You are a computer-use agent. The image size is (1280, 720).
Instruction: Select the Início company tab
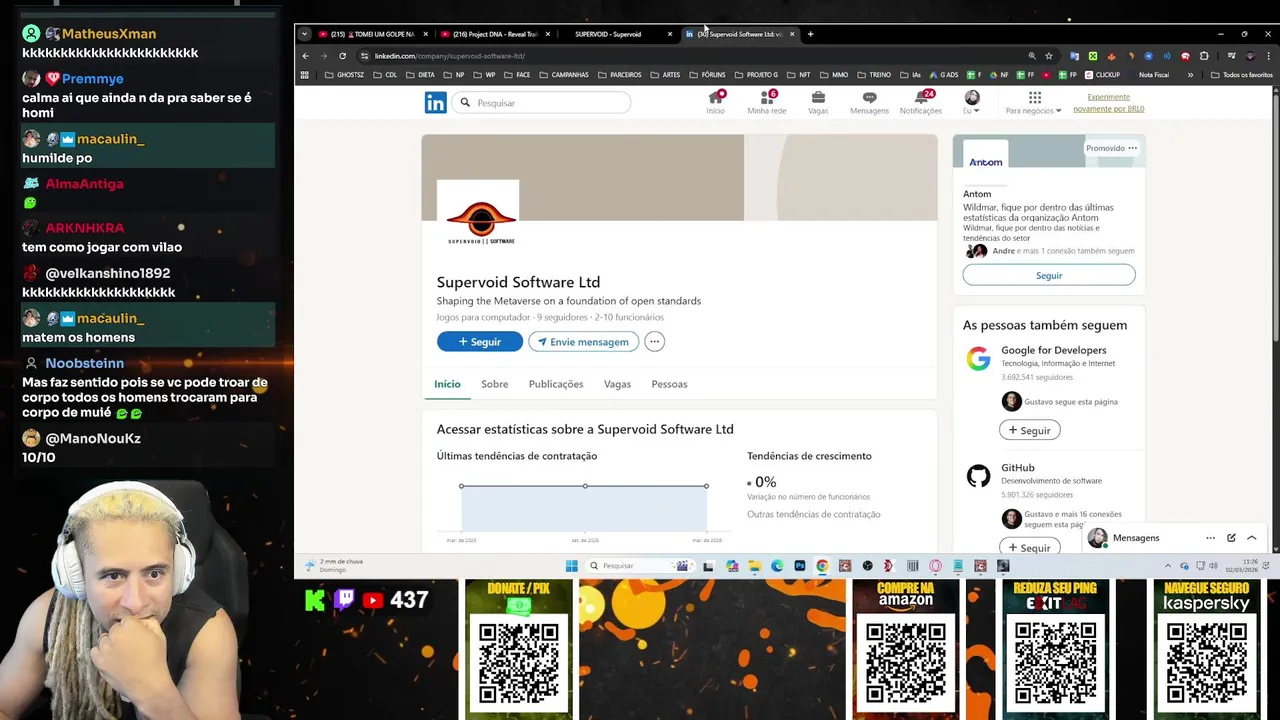(447, 384)
